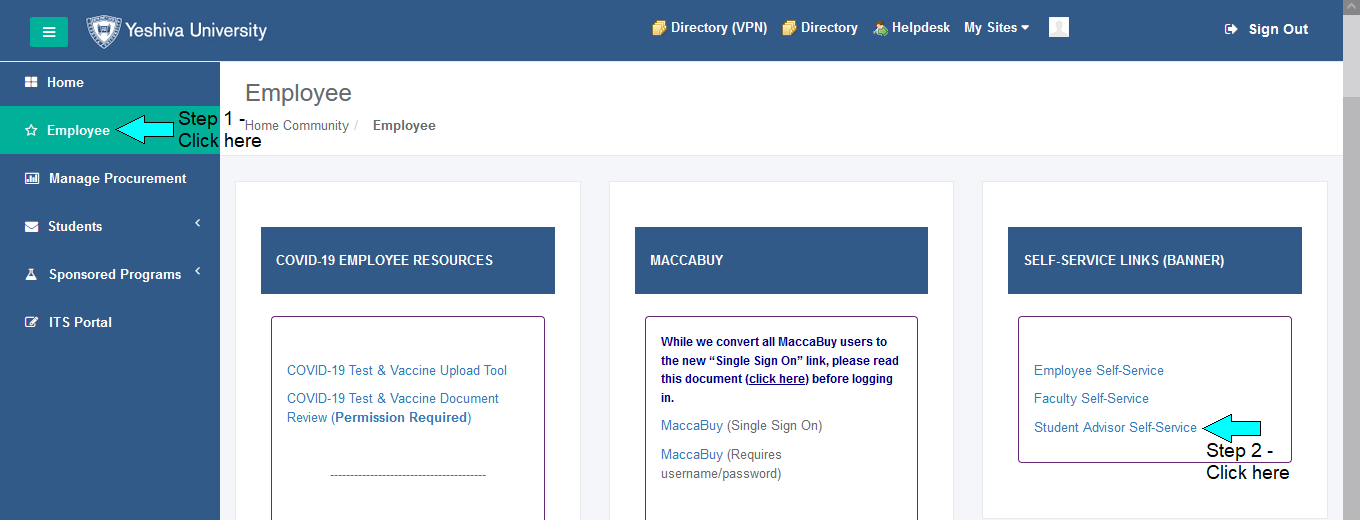Click the Helpdesk icon in header
Image resolution: width=1360 pixels, height=520 pixels.
pos(880,28)
